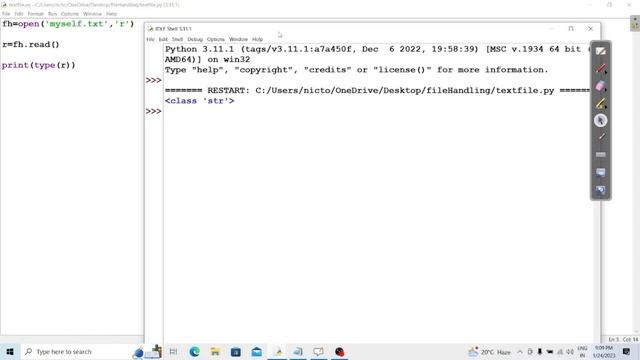This screenshot has width=640, height=360.
Task: Open the clock showing 9:09 PM
Action: click(x=604, y=351)
